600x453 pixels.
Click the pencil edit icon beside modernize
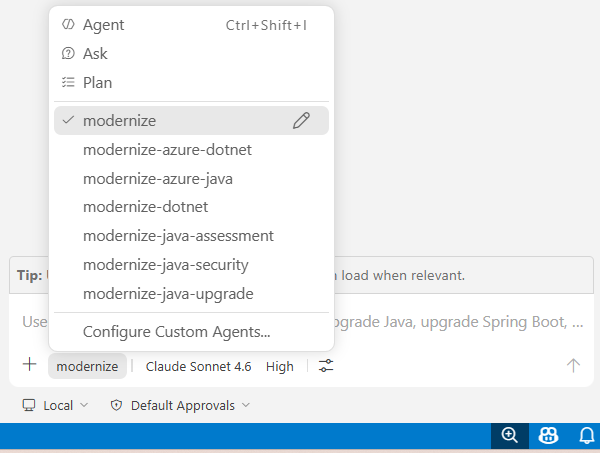(x=301, y=121)
